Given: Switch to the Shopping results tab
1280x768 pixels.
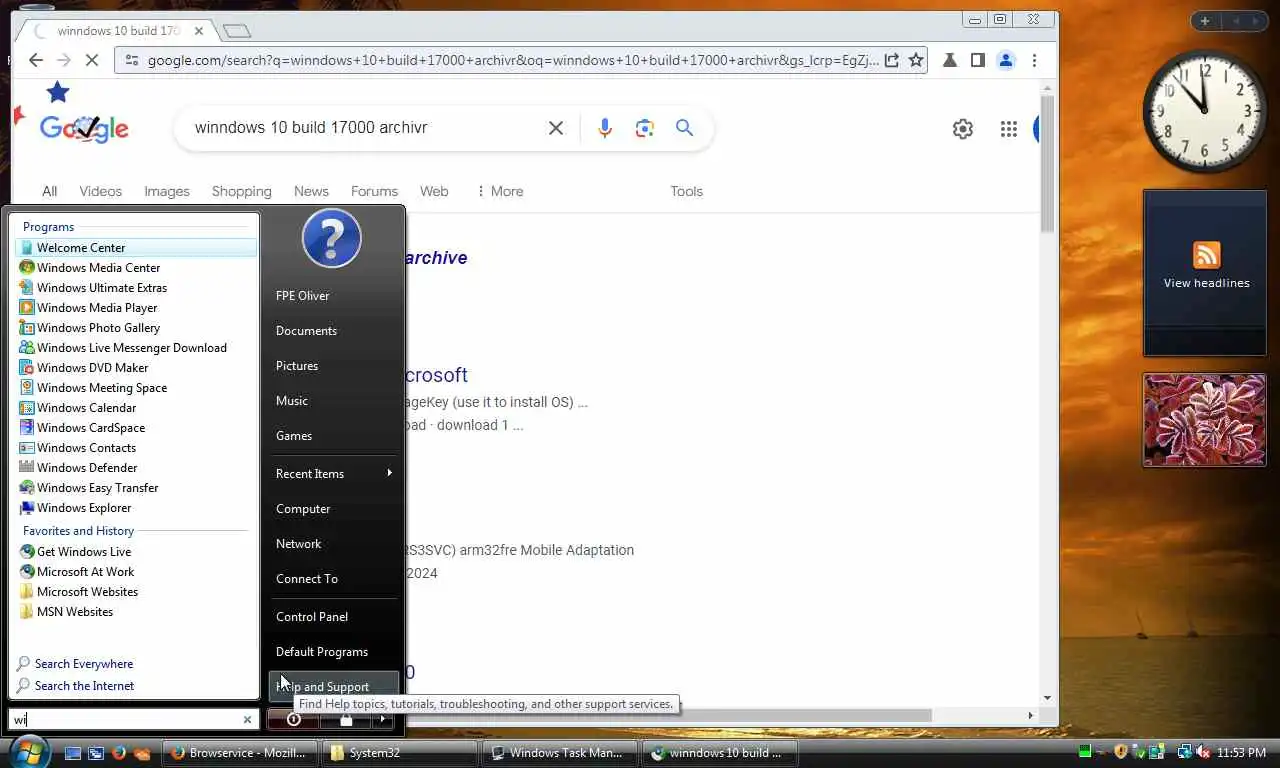Looking at the screenshot, I should (241, 191).
